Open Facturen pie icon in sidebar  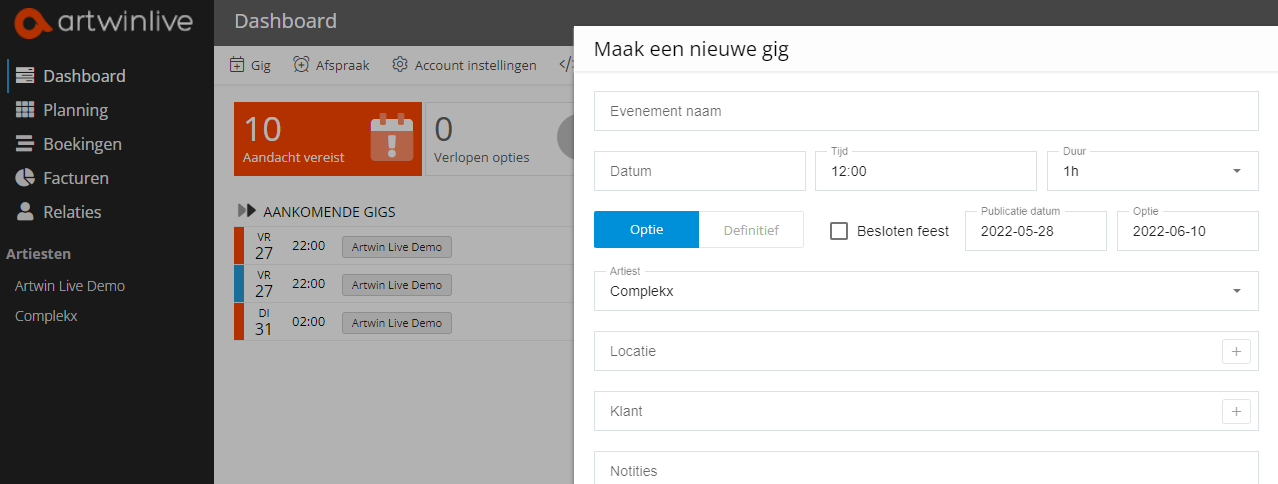pos(25,178)
